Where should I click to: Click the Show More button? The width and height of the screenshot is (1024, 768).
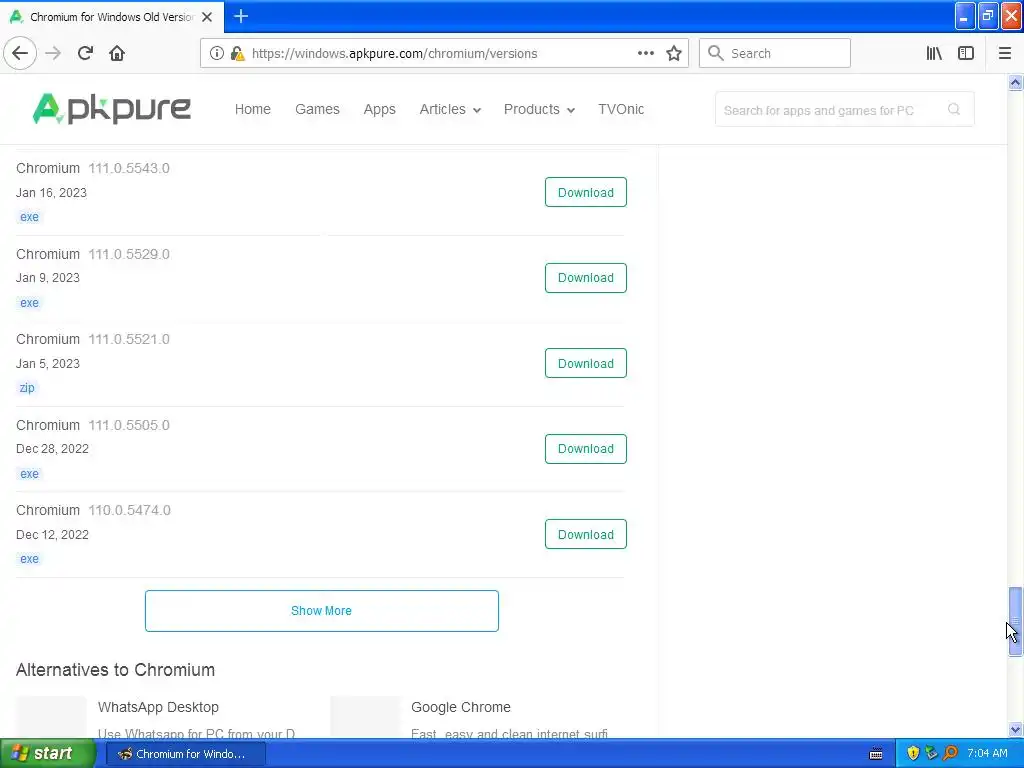(321, 611)
